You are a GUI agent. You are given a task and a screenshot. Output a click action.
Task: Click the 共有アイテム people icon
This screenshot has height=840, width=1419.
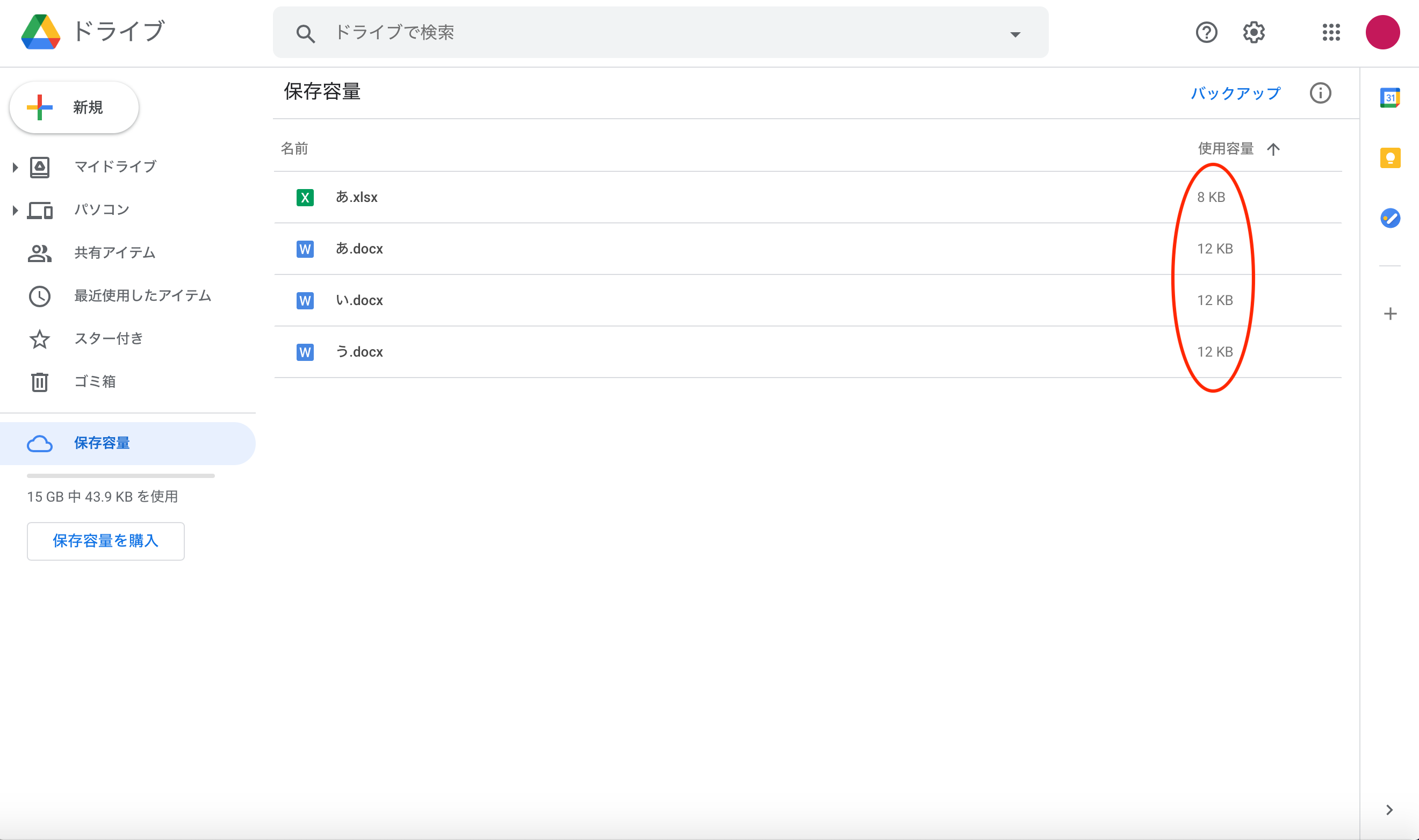pyautogui.click(x=40, y=253)
